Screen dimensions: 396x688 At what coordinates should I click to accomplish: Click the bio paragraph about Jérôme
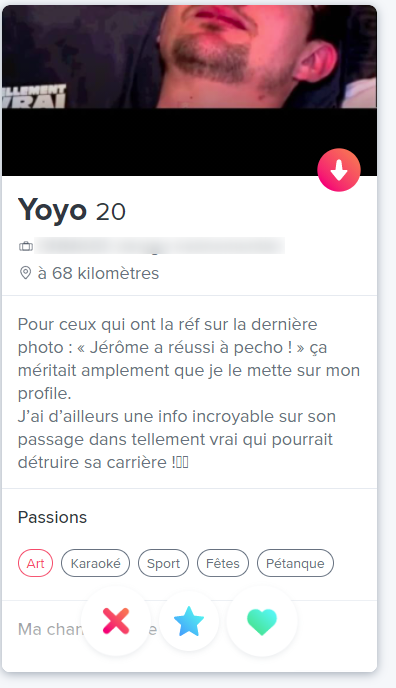pos(189,393)
